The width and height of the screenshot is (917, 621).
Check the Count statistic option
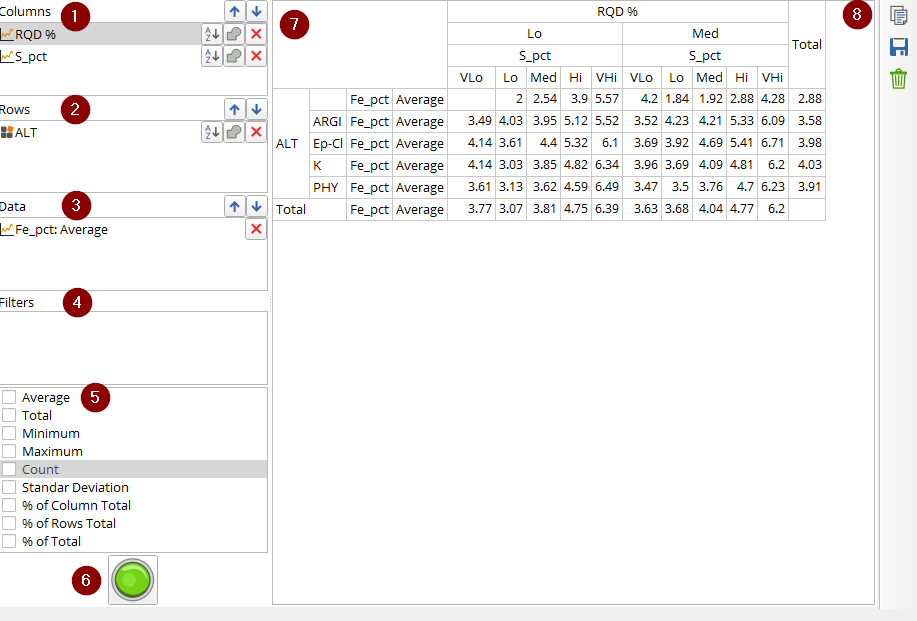click(9, 470)
